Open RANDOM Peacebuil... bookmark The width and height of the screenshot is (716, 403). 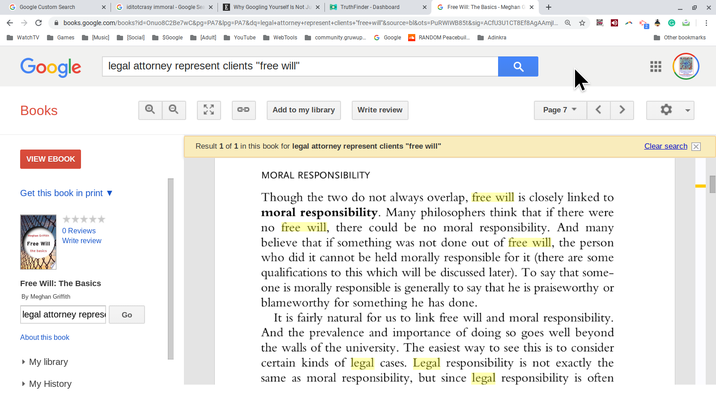[x=439, y=37]
